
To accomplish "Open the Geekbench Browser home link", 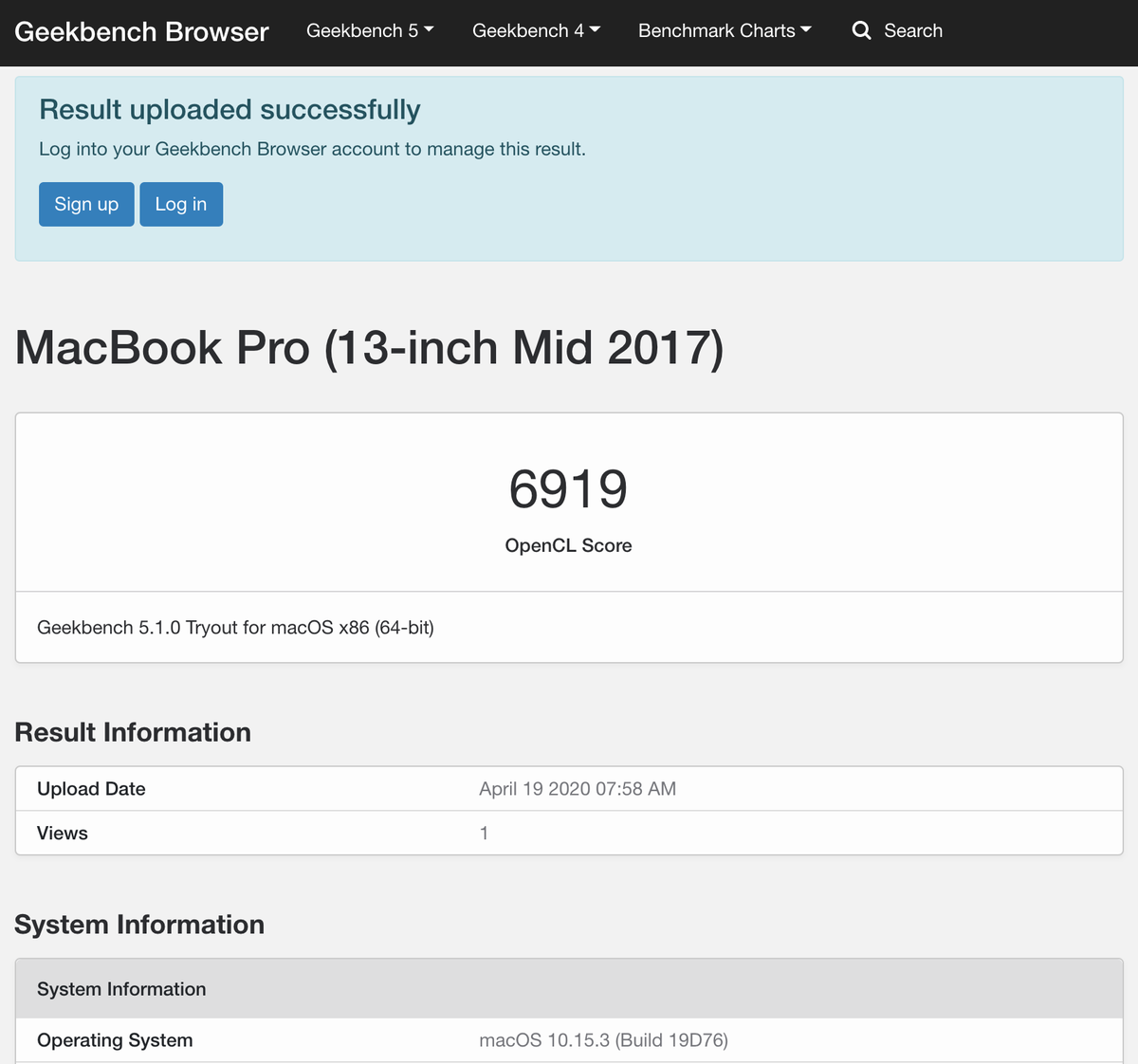I will pos(141,32).
